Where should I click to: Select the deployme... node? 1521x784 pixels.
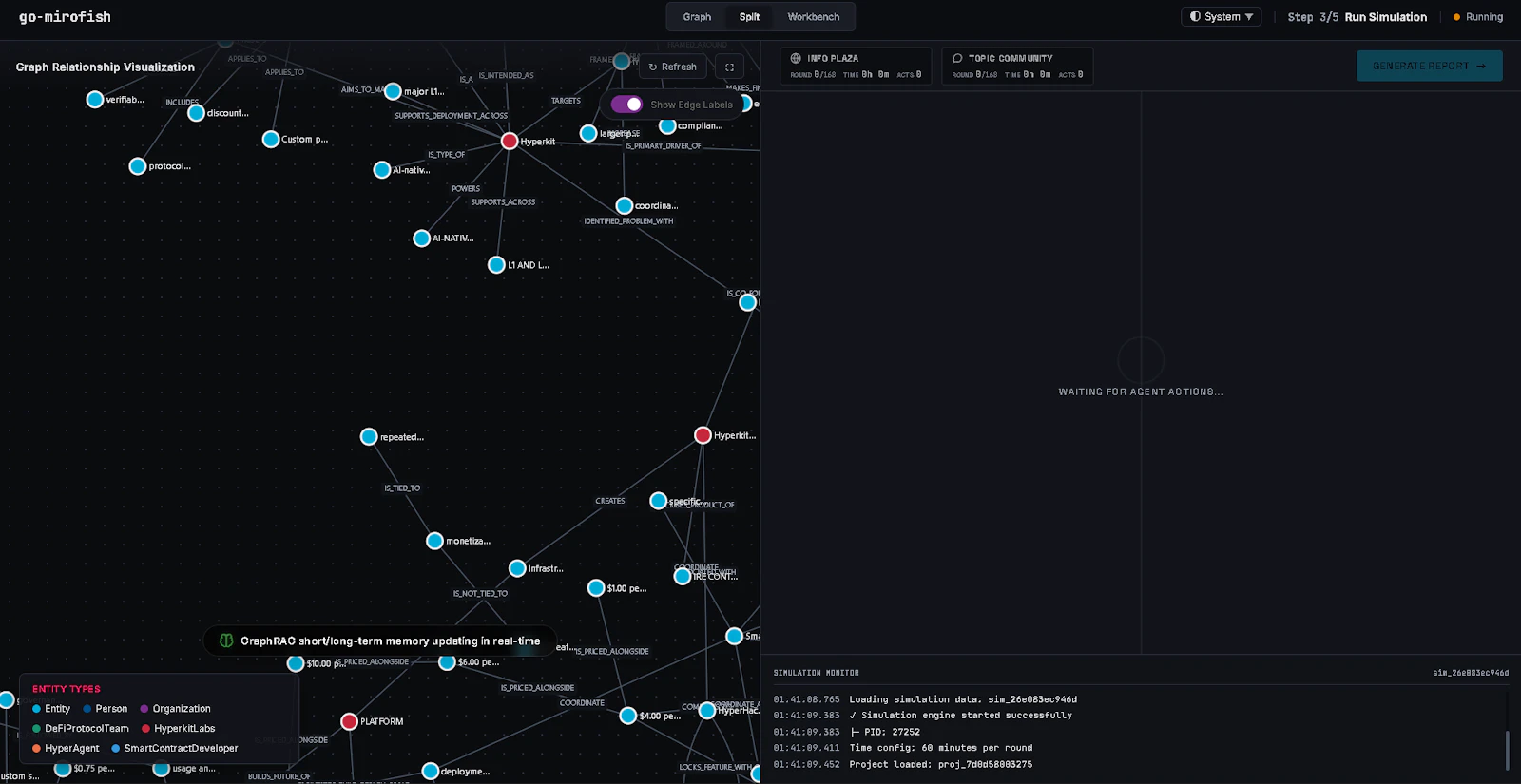(x=431, y=771)
